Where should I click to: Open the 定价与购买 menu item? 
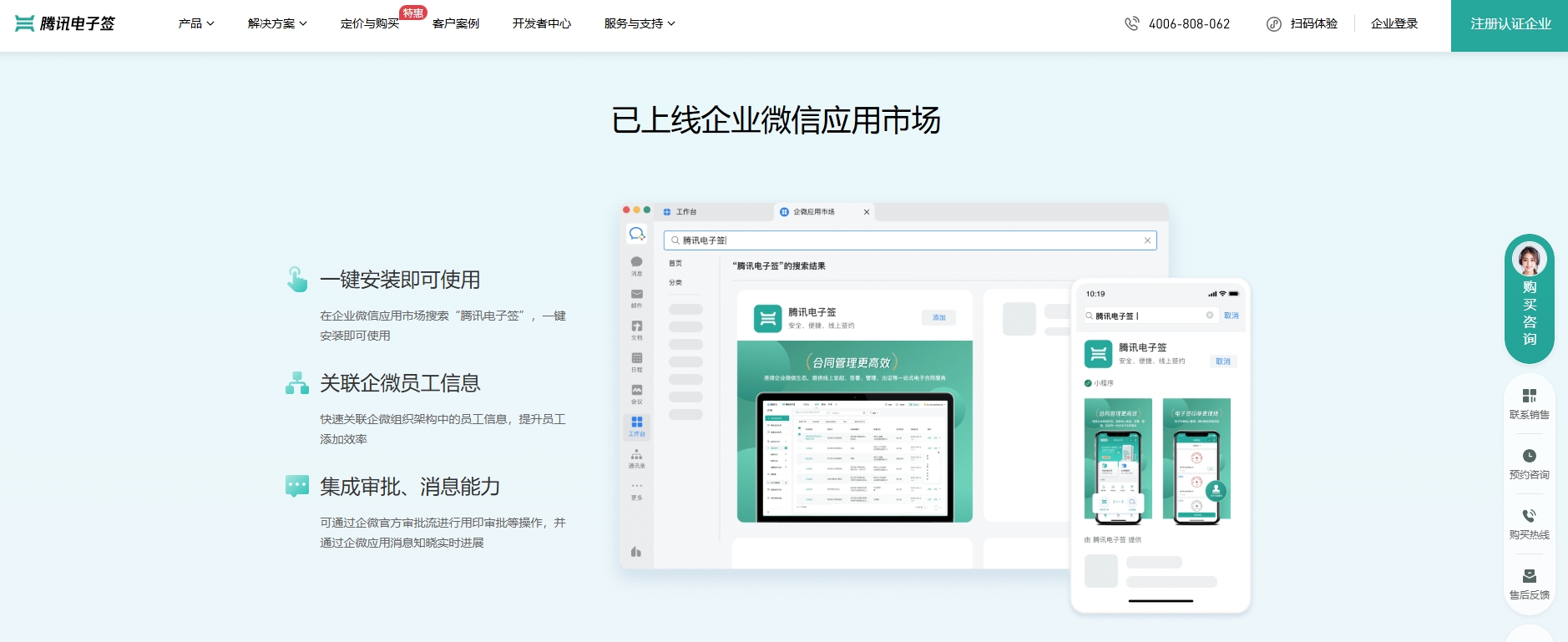tap(370, 23)
